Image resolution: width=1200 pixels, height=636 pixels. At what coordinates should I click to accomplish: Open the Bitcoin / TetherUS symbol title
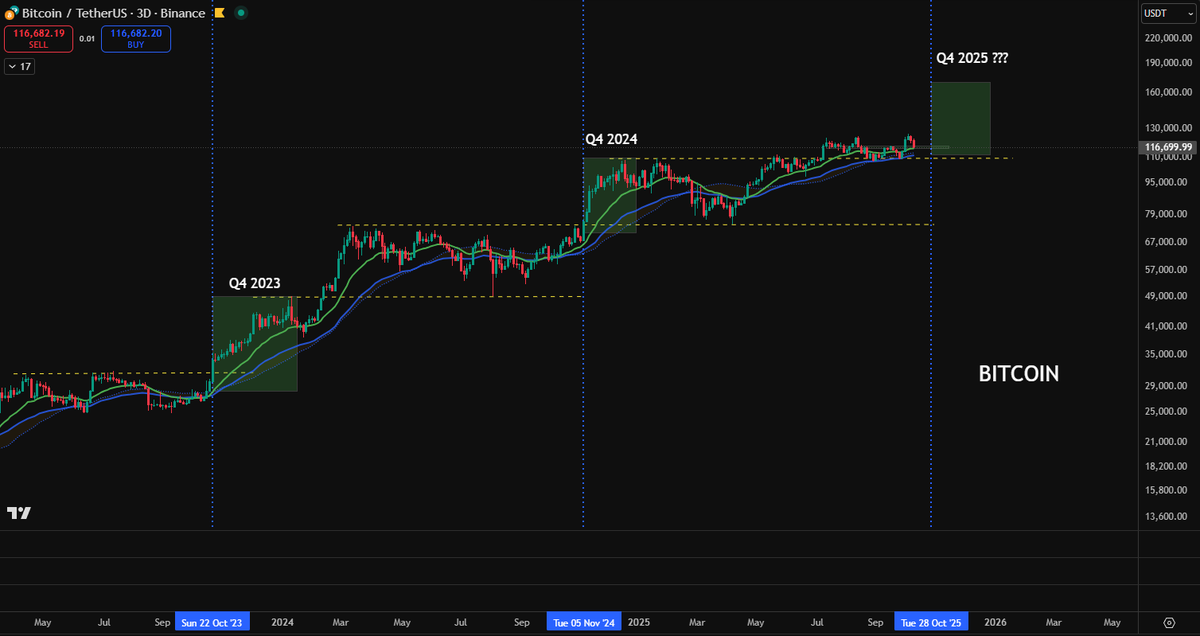[x=113, y=14]
